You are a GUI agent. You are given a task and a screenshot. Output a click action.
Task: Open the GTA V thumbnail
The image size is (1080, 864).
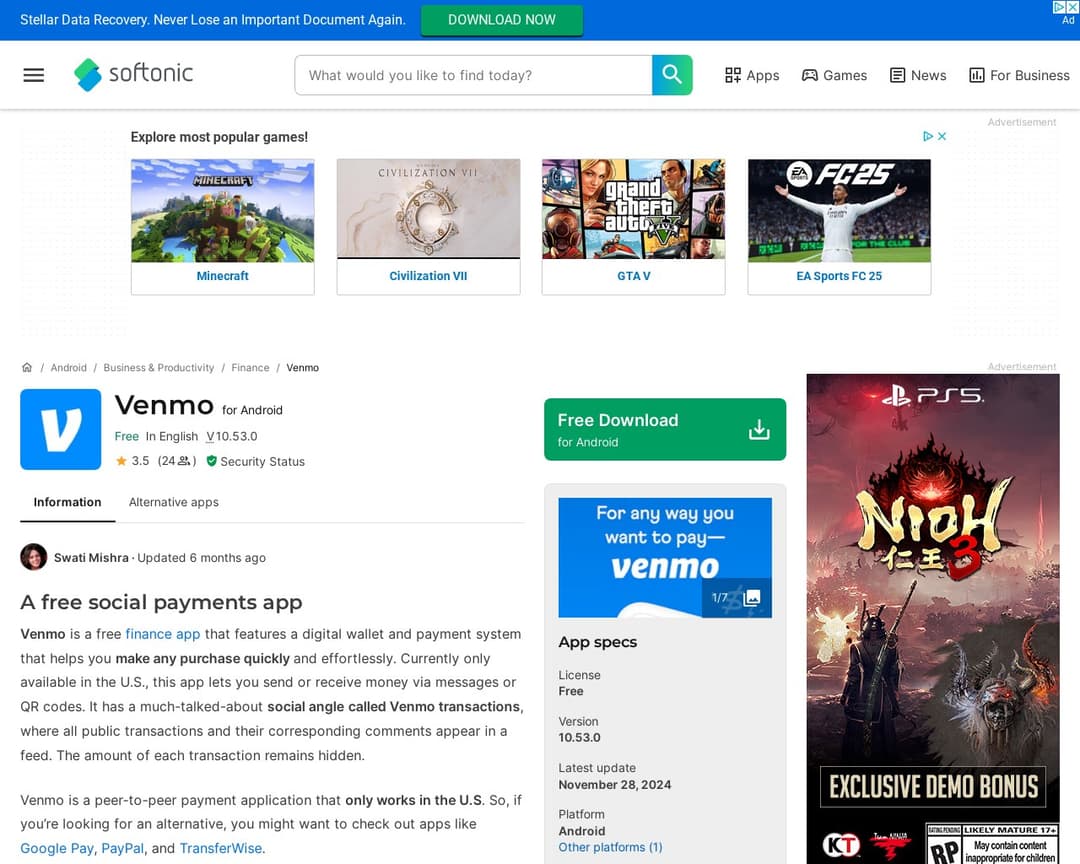coord(634,209)
